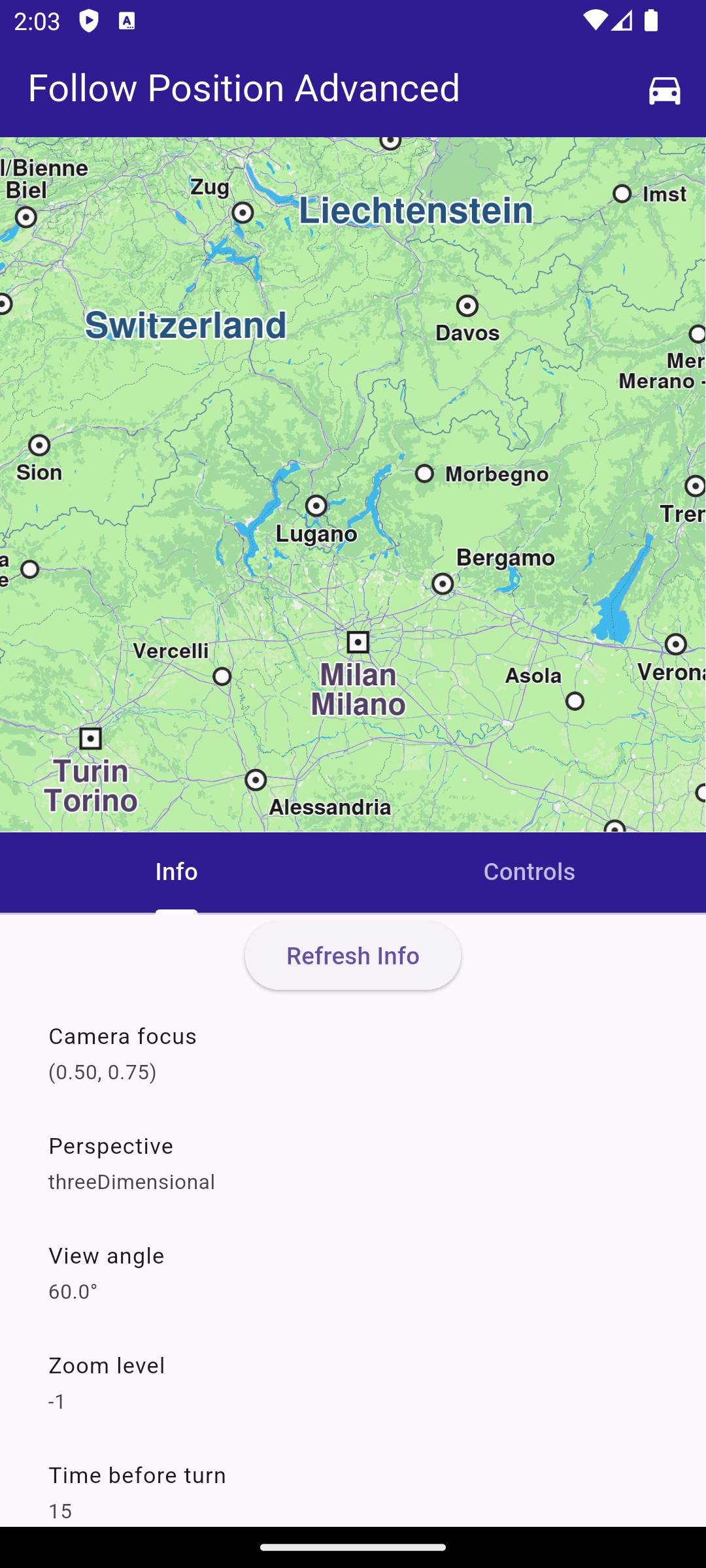Tap the Switzerland country label on the map
The height and width of the screenshot is (1568, 706).
coord(186,325)
